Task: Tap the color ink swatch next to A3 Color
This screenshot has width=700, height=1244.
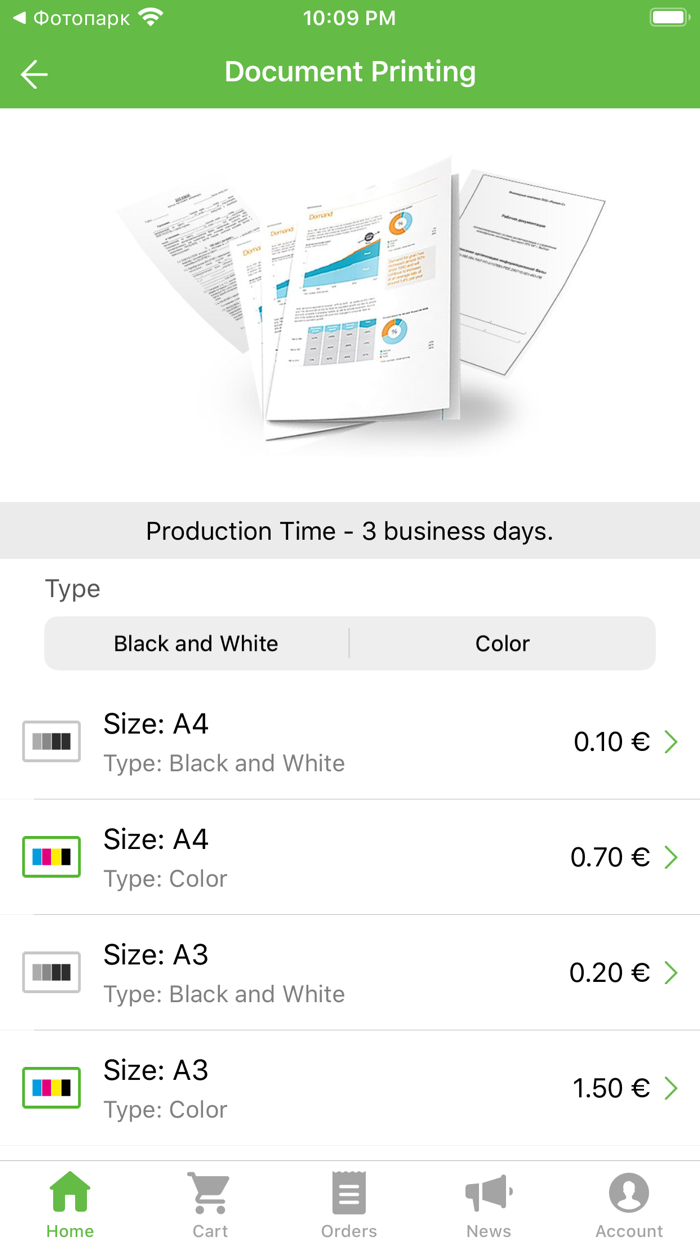Action: pyautogui.click(x=51, y=1088)
